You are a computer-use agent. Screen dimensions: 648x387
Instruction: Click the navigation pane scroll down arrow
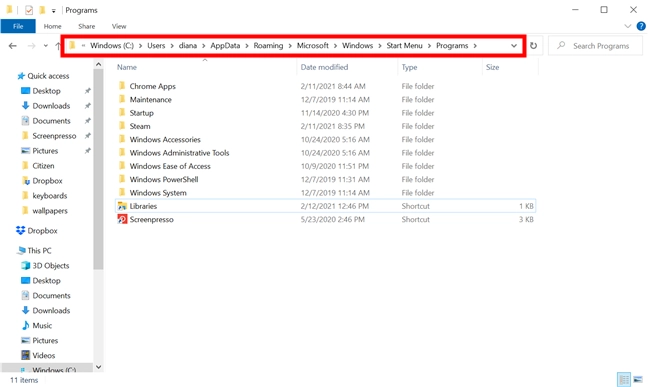(98, 367)
